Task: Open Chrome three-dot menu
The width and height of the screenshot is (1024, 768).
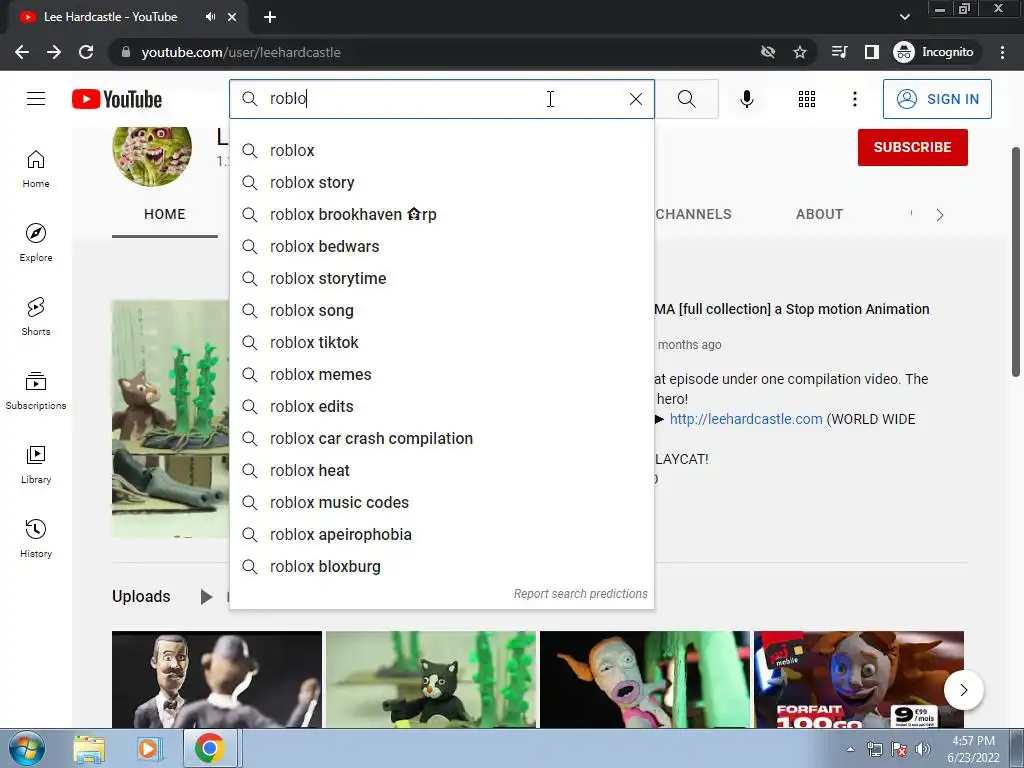Action: [x=1002, y=52]
